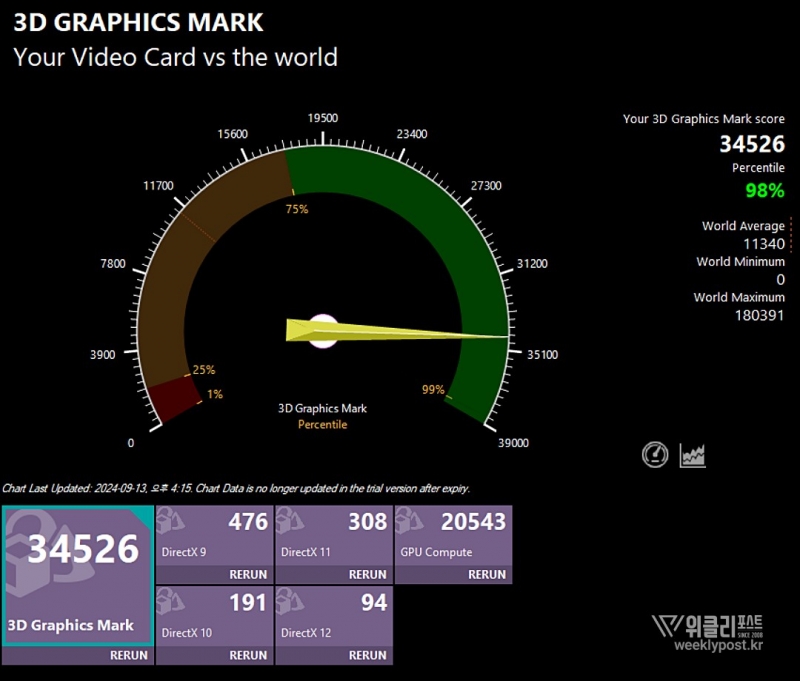Open the DirectX 9 result tile

pos(214,536)
